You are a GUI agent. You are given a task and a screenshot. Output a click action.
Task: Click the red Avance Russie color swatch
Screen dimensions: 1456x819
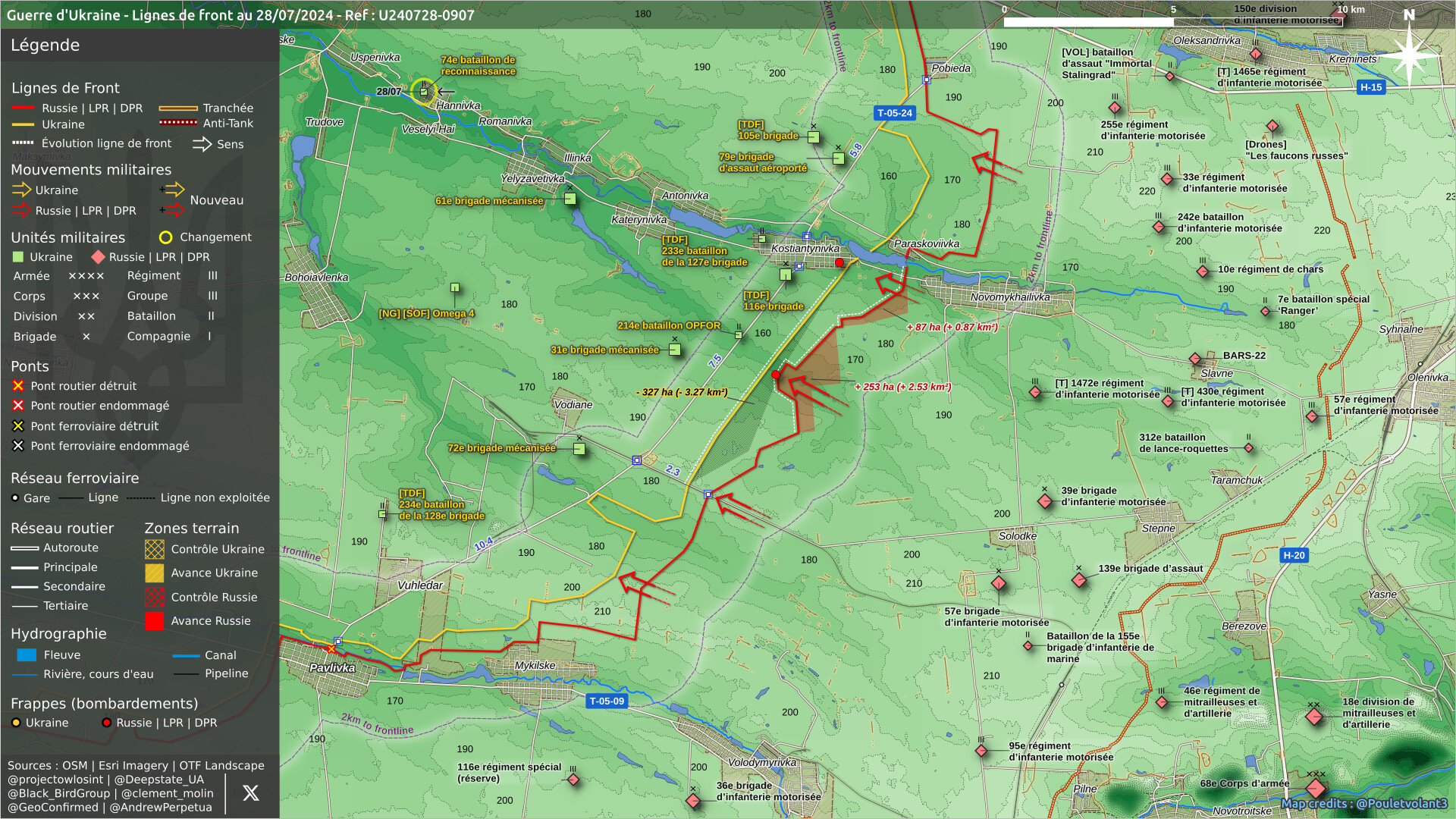[155, 621]
